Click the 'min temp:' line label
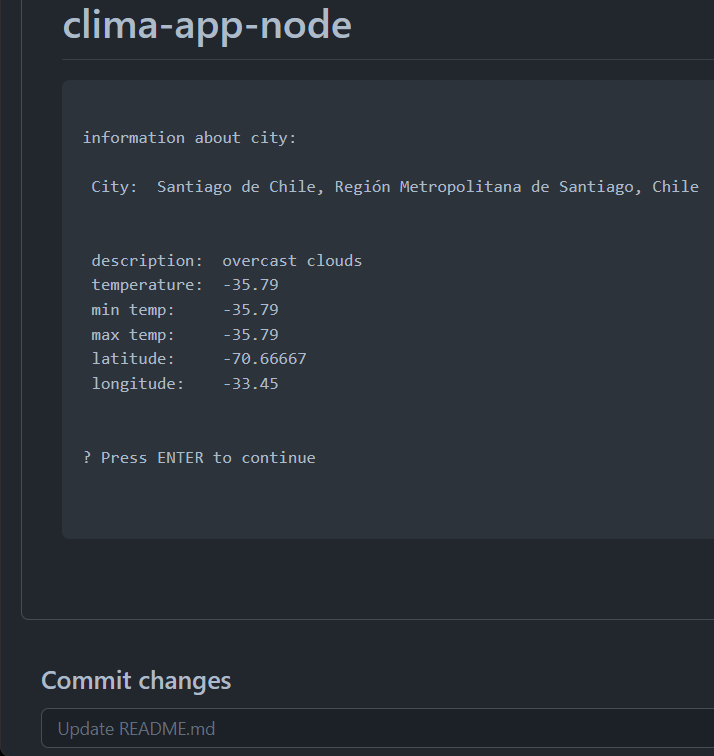This screenshot has width=714, height=756. [x=133, y=310]
